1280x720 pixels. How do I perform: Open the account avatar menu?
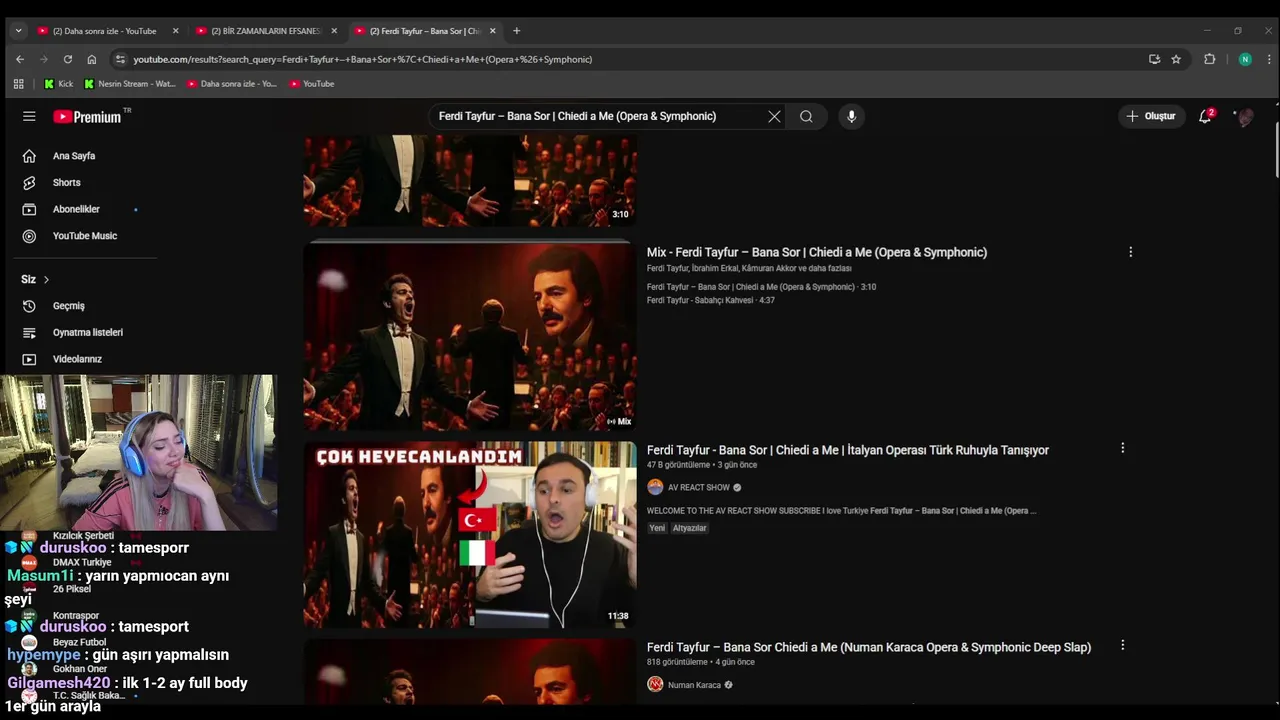pyautogui.click(x=1245, y=117)
